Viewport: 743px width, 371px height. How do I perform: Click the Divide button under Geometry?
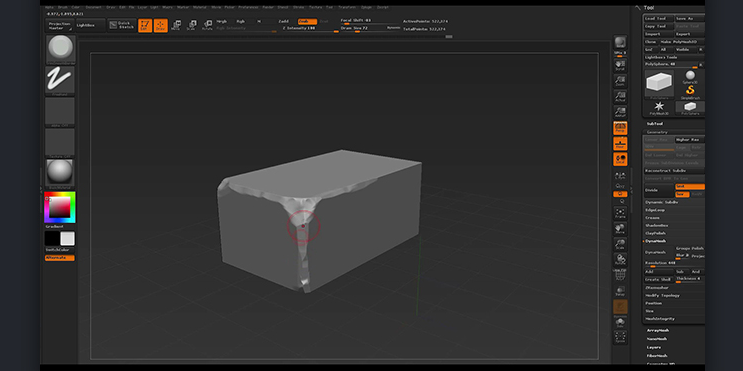658,190
